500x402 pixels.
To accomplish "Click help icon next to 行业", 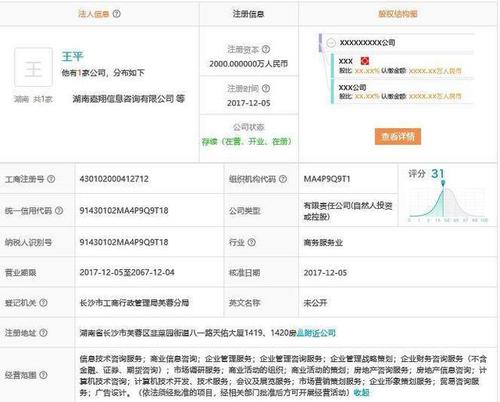I will [x=252, y=242].
